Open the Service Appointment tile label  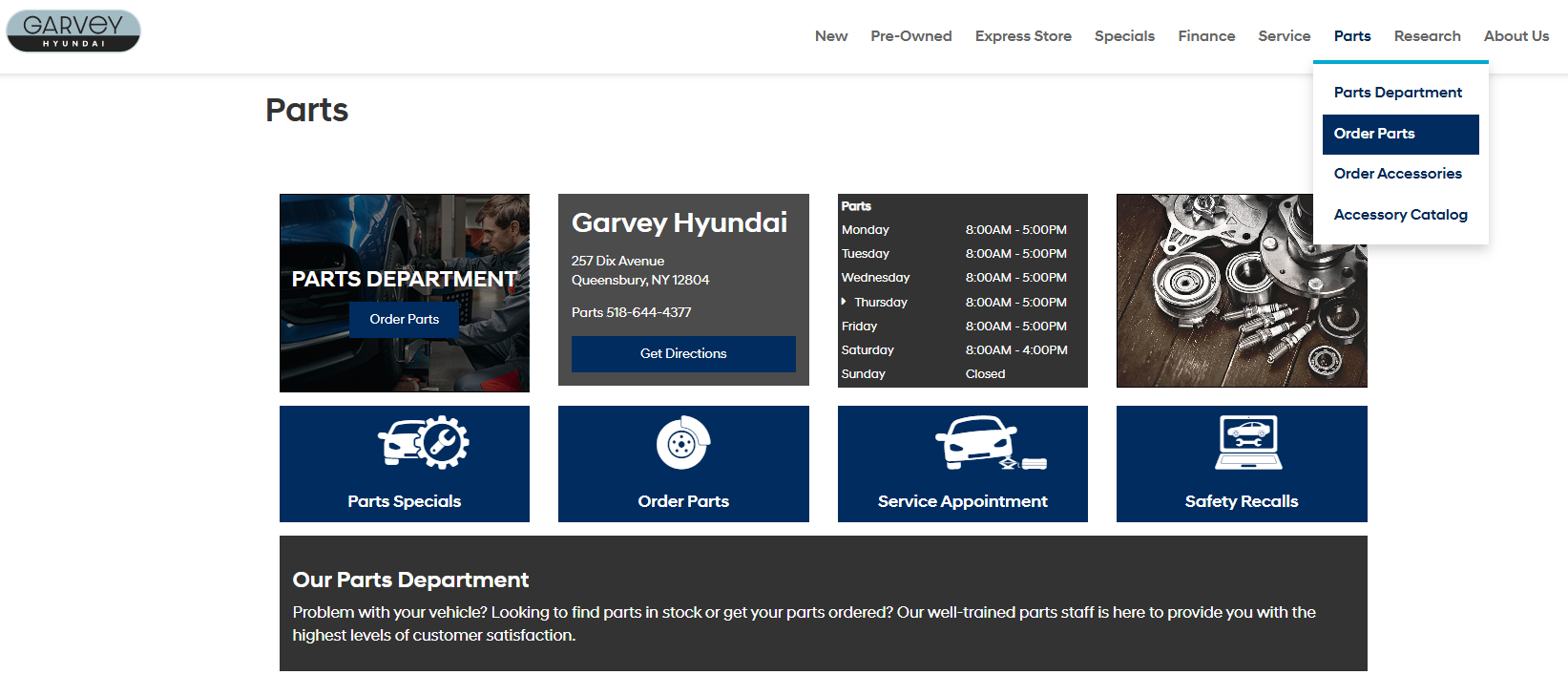coord(963,501)
